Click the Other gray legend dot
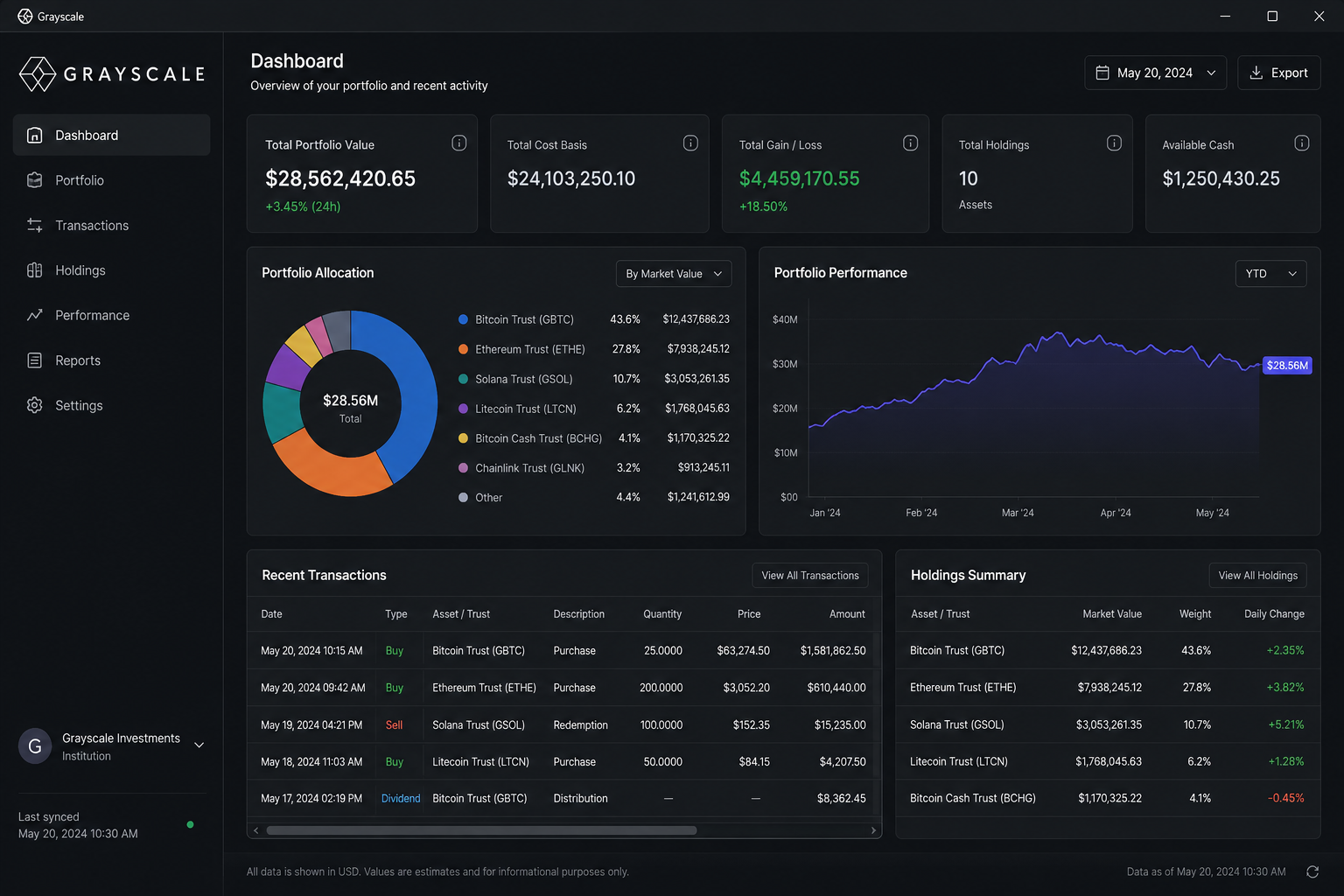Screen dimensions: 1344x896 point(463,497)
